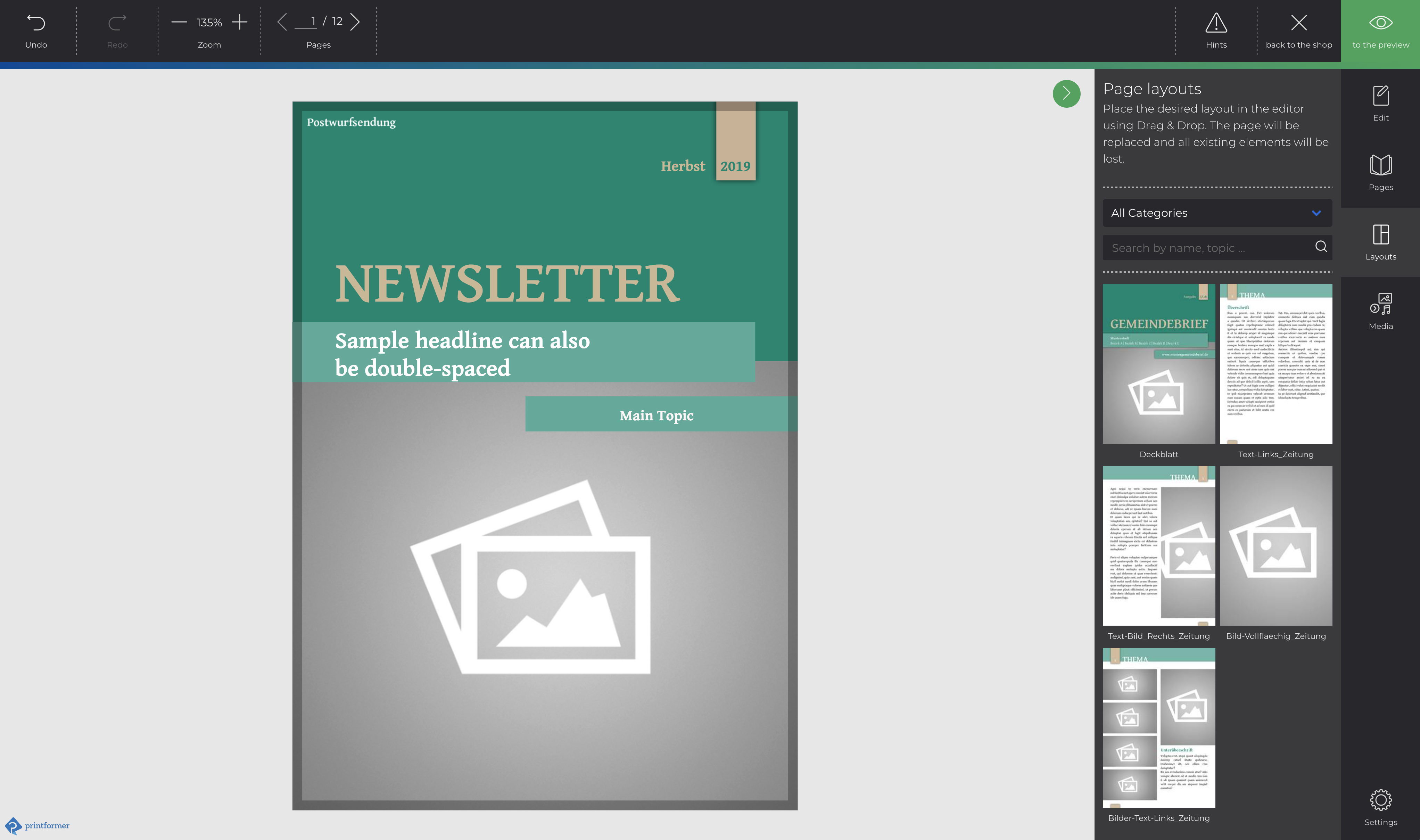Screen dimensions: 1420x840
Task: Click the search magnifier icon
Action: [1321, 247]
